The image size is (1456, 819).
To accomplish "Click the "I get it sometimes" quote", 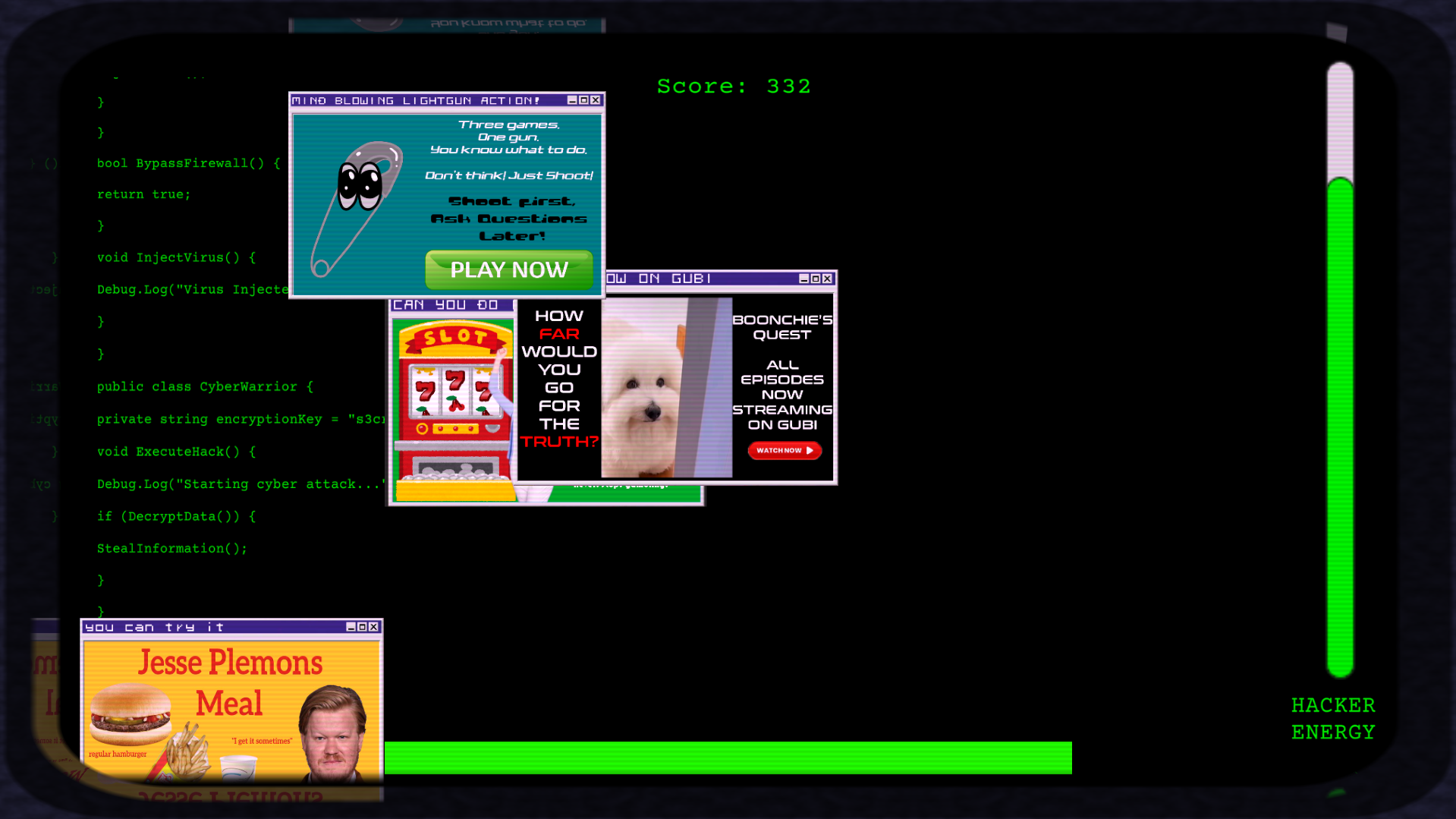I will (x=262, y=741).
